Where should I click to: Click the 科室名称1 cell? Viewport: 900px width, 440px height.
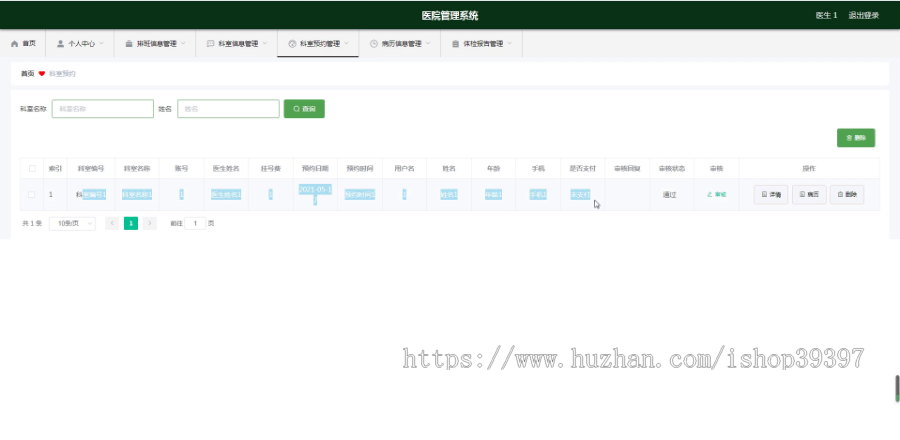coord(137,194)
